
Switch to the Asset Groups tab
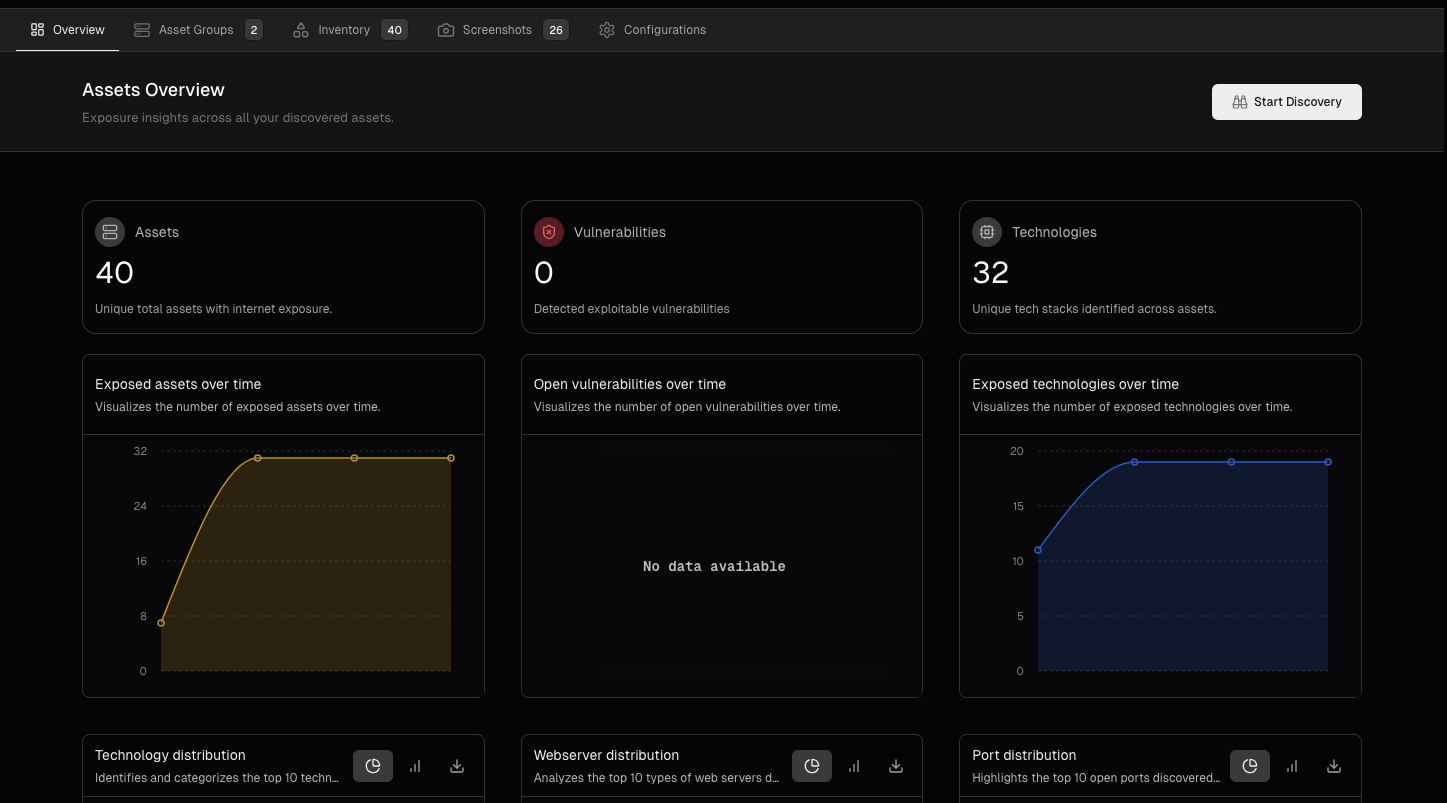click(198, 30)
